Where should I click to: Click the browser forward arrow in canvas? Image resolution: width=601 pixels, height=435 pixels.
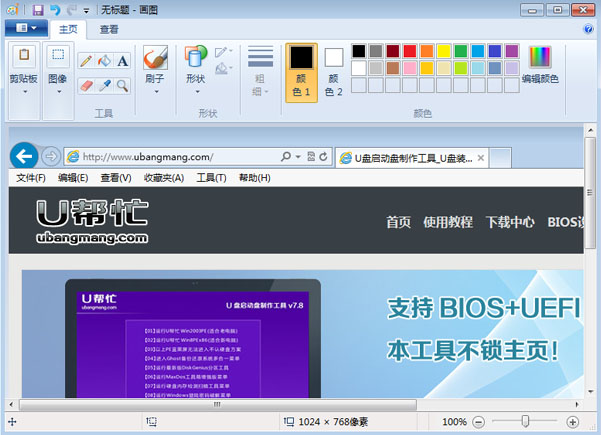coord(51,156)
